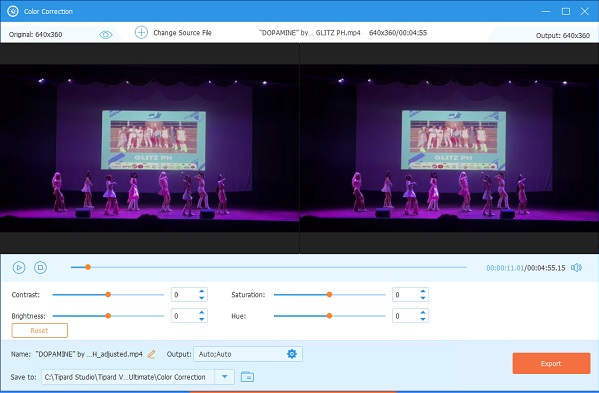Open the save folder icon
The width and height of the screenshot is (599, 393).
tap(248, 377)
